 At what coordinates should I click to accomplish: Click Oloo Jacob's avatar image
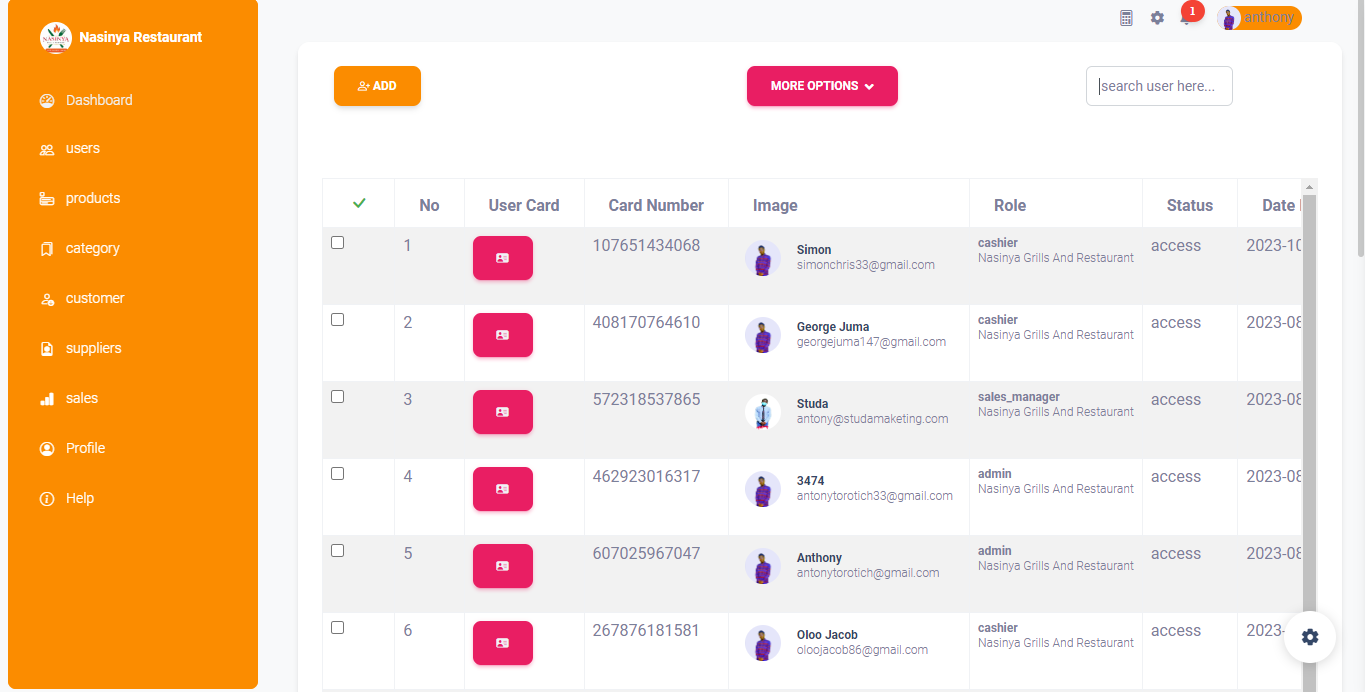(x=763, y=643)
